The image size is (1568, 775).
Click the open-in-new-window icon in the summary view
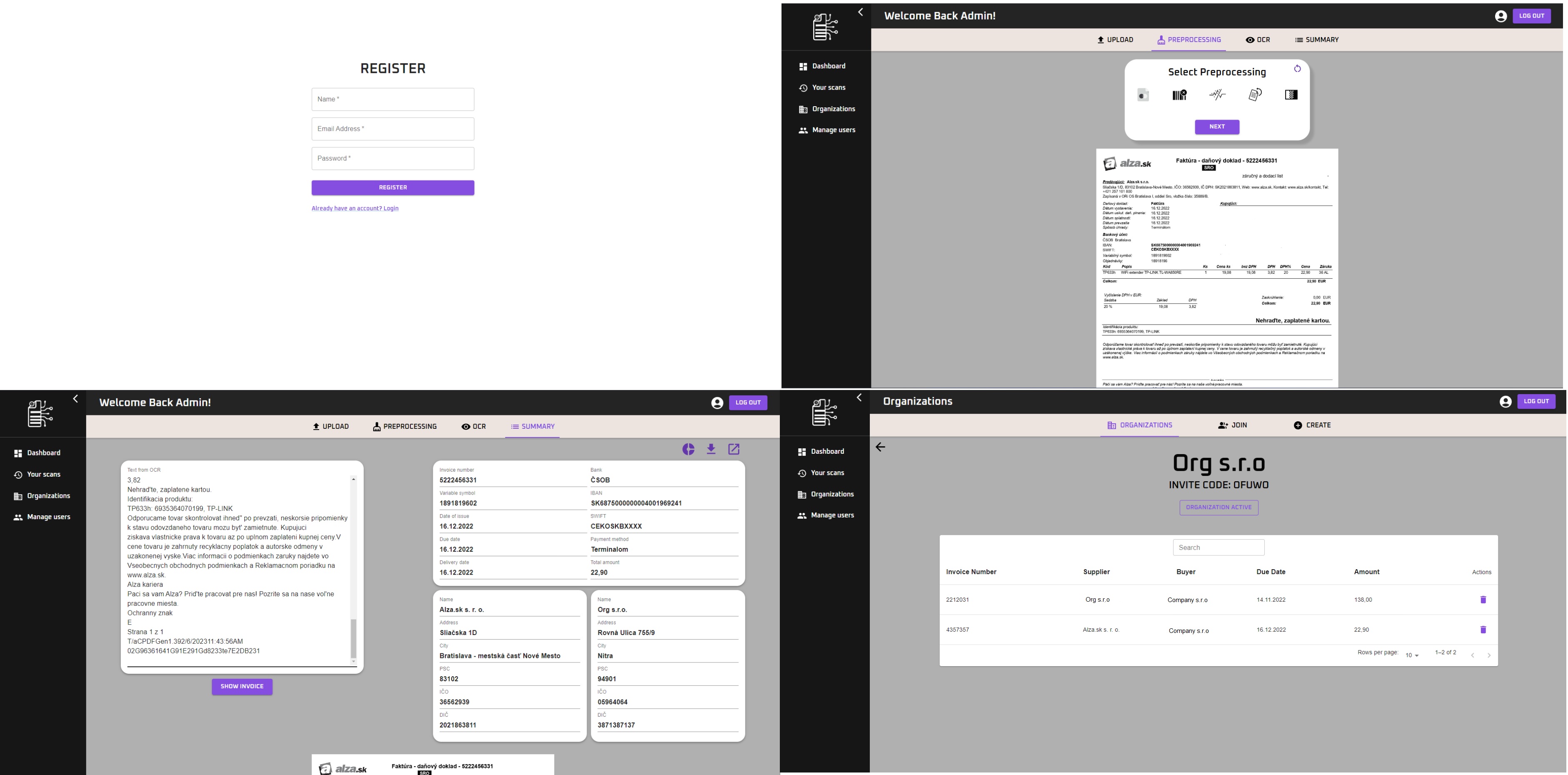734,449
